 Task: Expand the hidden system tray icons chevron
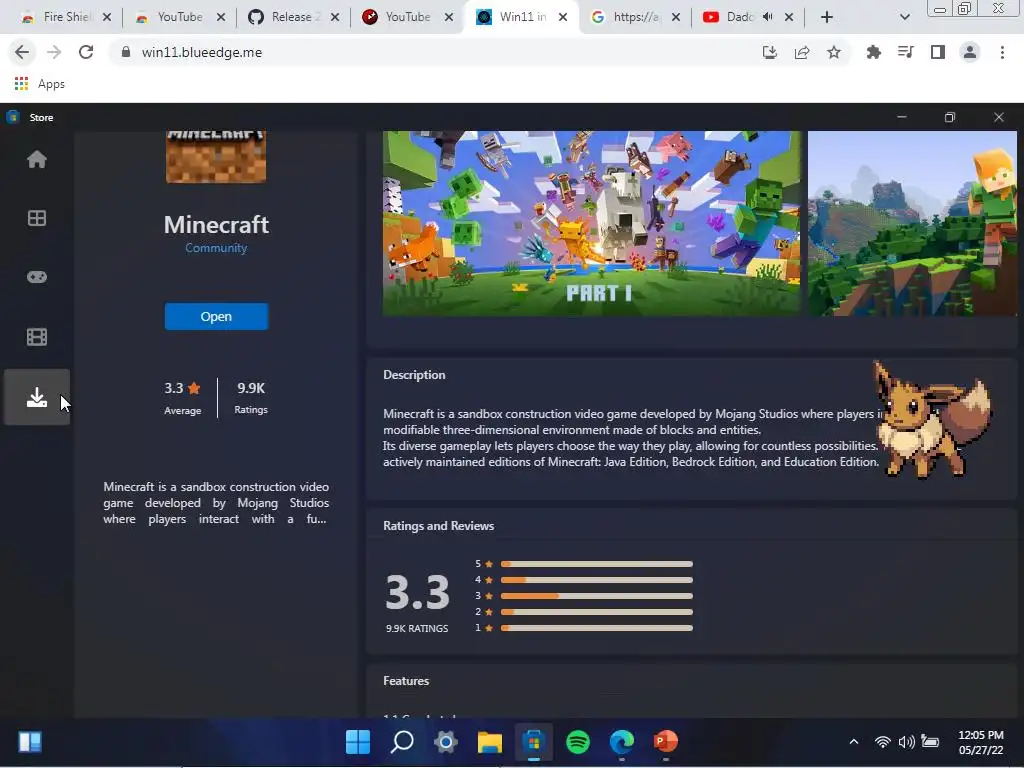(854, 742)
